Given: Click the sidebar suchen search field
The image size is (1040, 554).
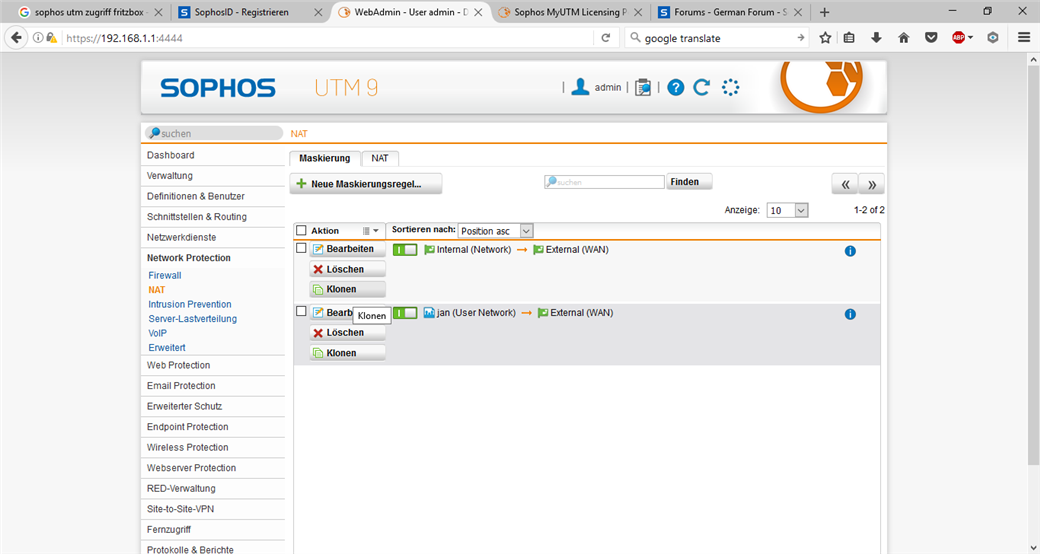Looking at the screenshot, I should pyautogui.click(x=214, y=133).
